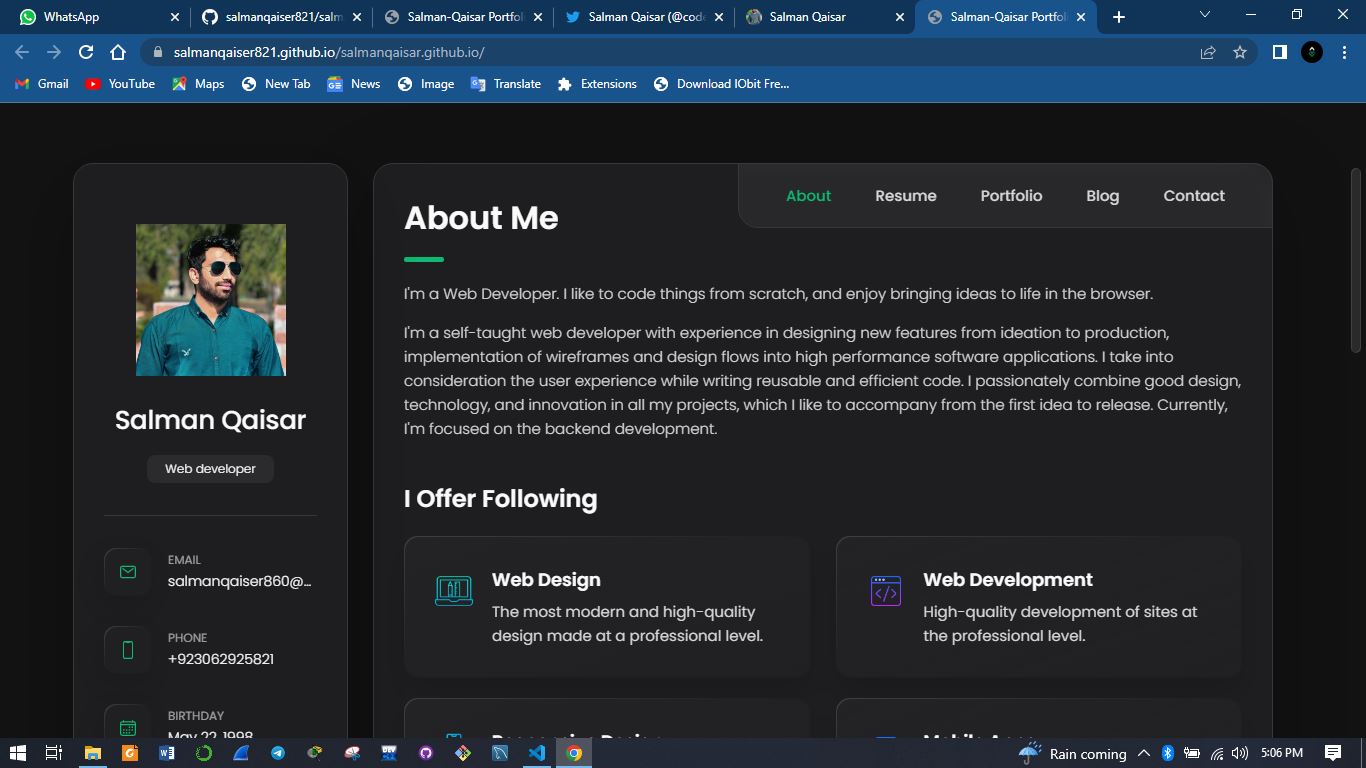Select the About navigation item
Viewport: 1366px width, 768px height.
808,196
